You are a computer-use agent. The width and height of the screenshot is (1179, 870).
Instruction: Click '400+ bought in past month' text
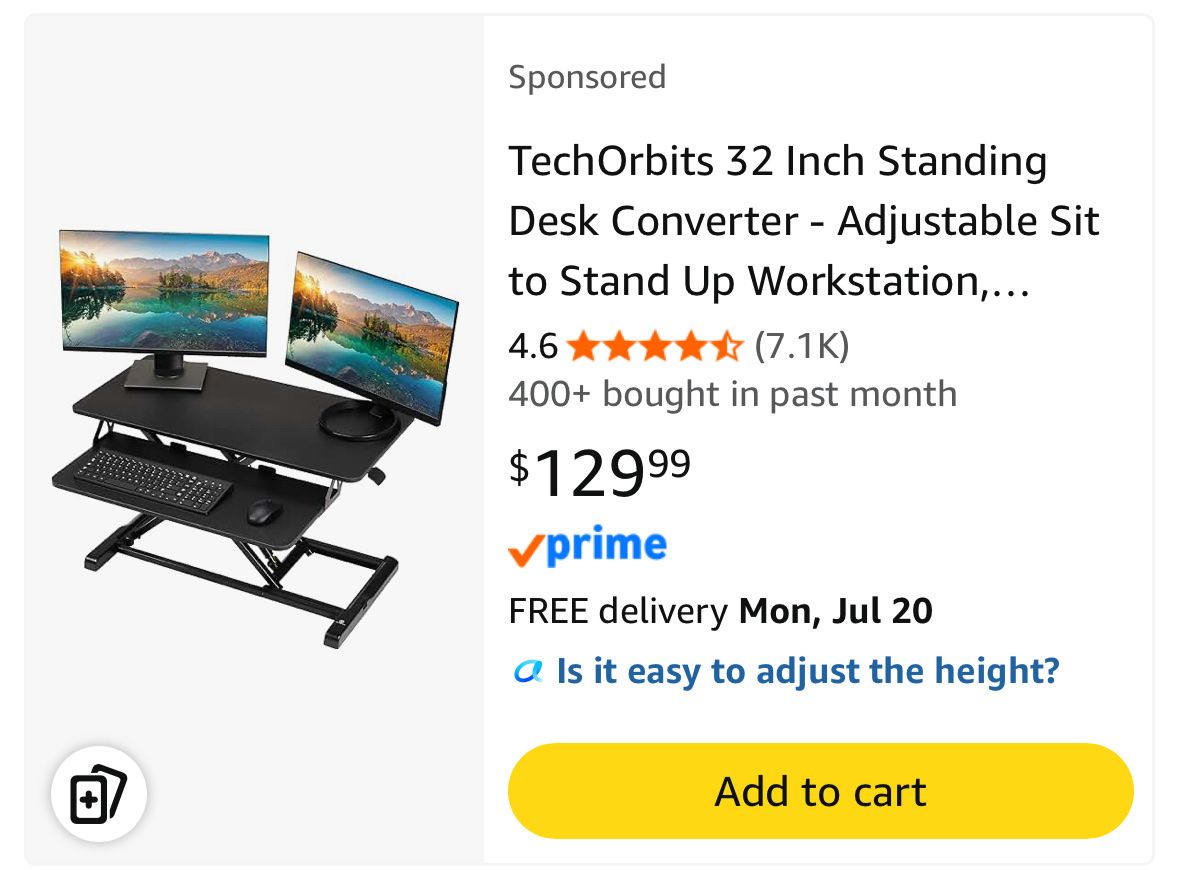pyautogui.click(x=732, y=395)
